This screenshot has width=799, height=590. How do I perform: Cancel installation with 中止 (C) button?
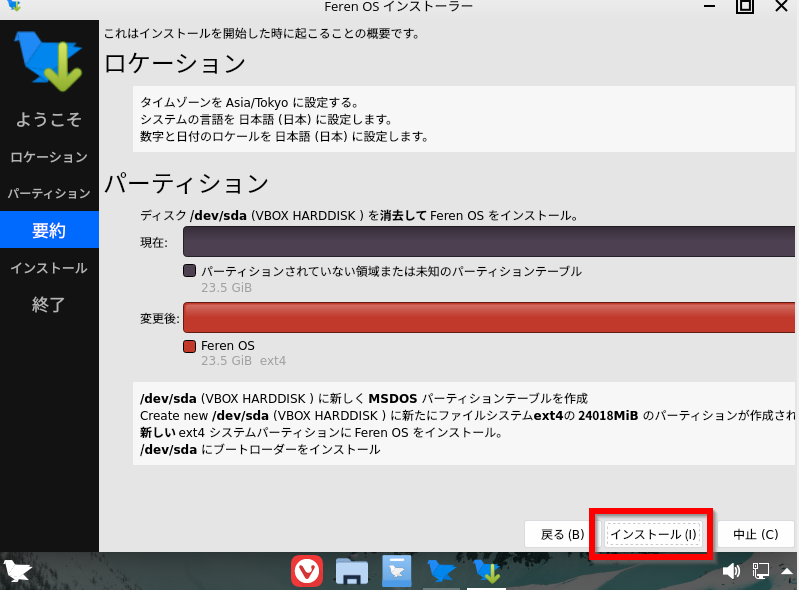pyautogui.click(x=756, y=534)
